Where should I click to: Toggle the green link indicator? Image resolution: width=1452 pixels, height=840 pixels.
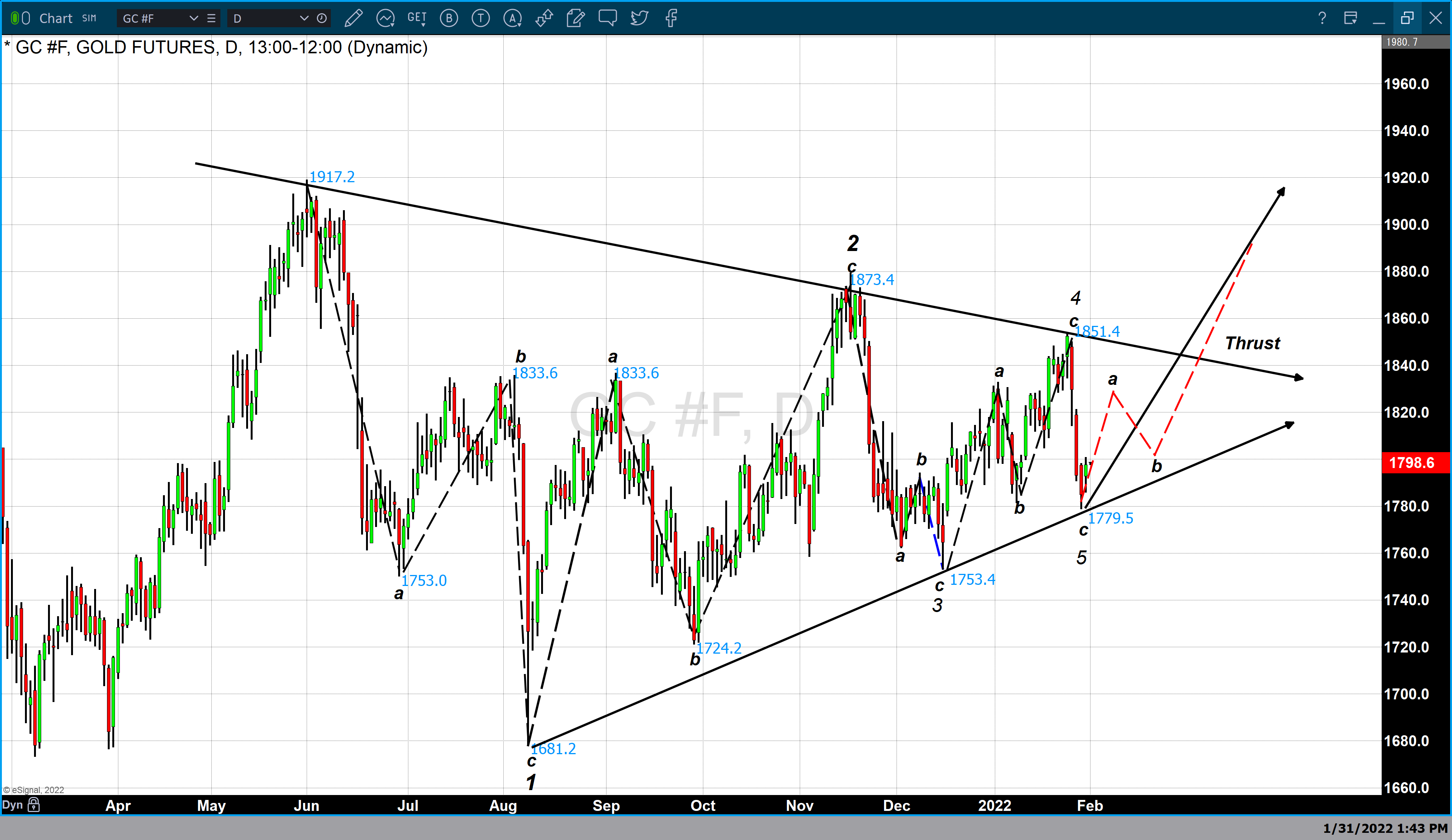pyautogui.click(x=15, y=19)
